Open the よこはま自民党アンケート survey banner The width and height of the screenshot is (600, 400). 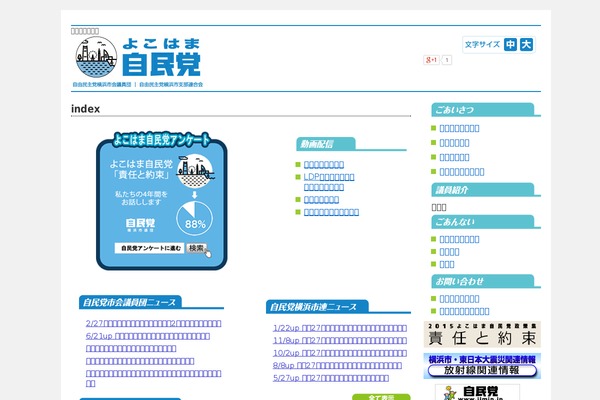[x=161, y=201]
